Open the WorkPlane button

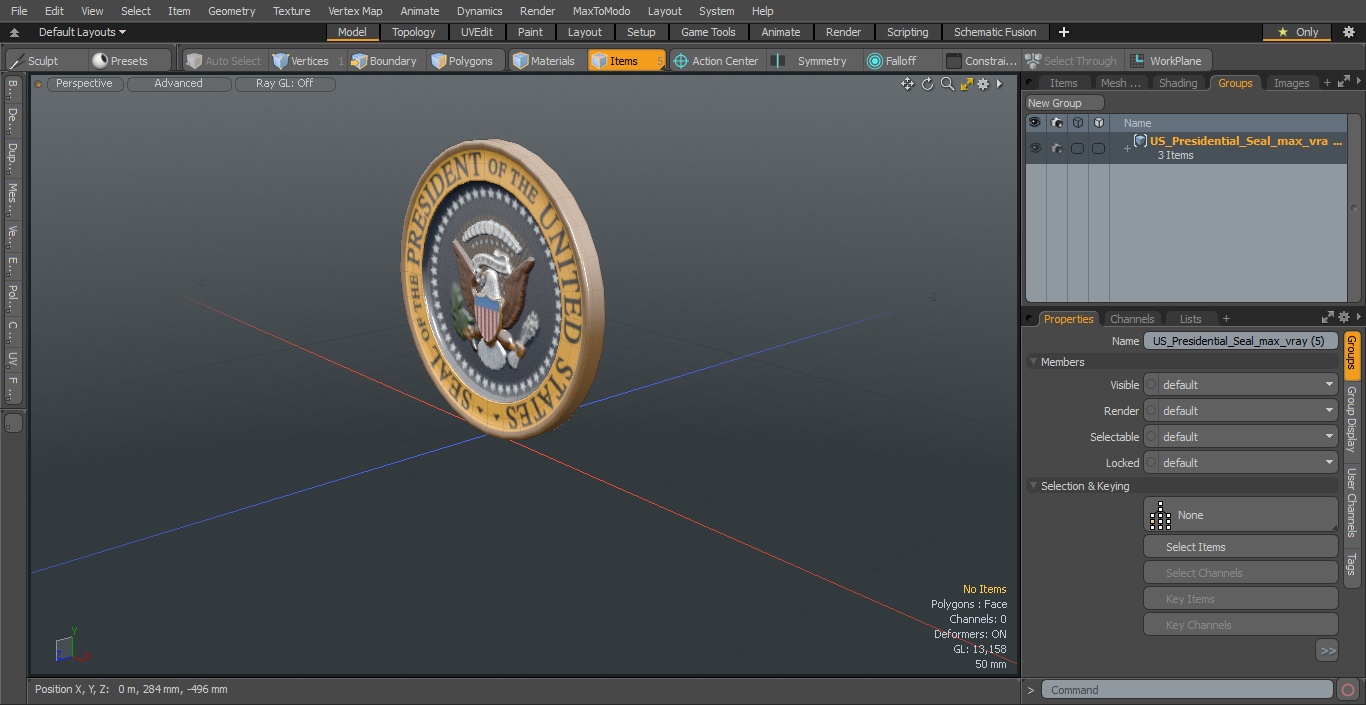point(1168,61)
